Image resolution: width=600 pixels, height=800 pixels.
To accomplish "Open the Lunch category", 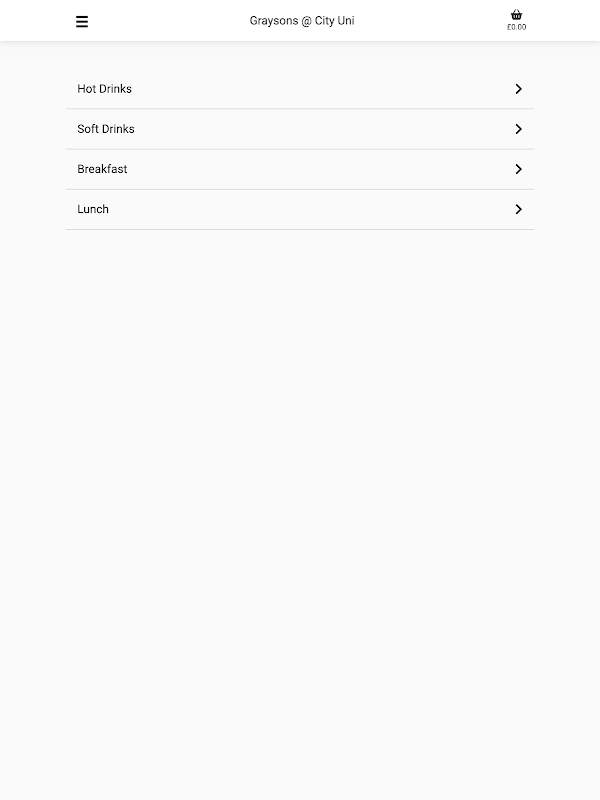I will click(300, 210).
